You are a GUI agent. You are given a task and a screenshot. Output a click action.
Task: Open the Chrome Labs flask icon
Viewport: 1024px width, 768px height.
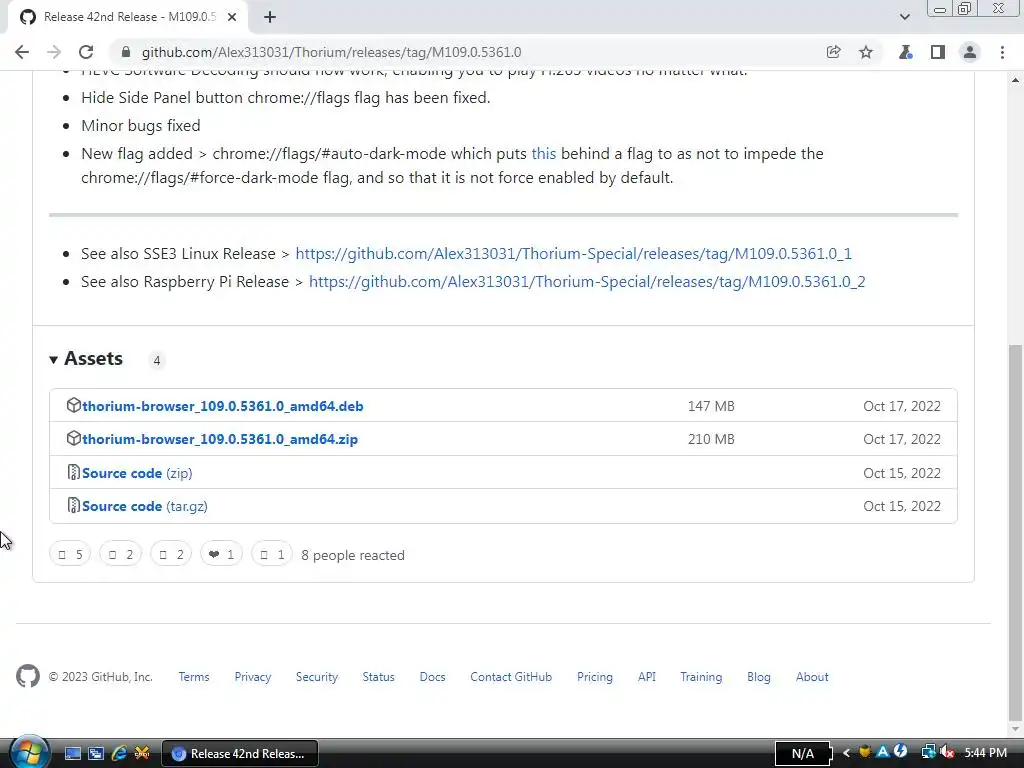905,52
